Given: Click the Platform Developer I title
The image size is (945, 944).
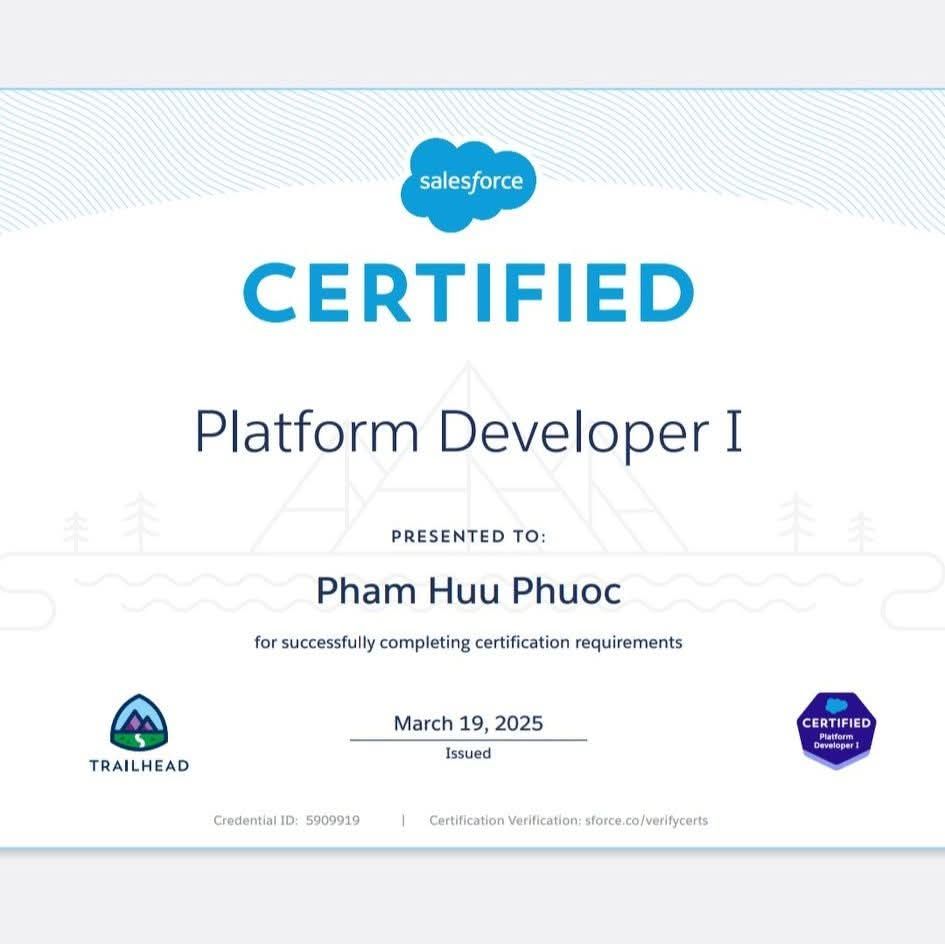Looking at the screenshot, I should 468,432.
